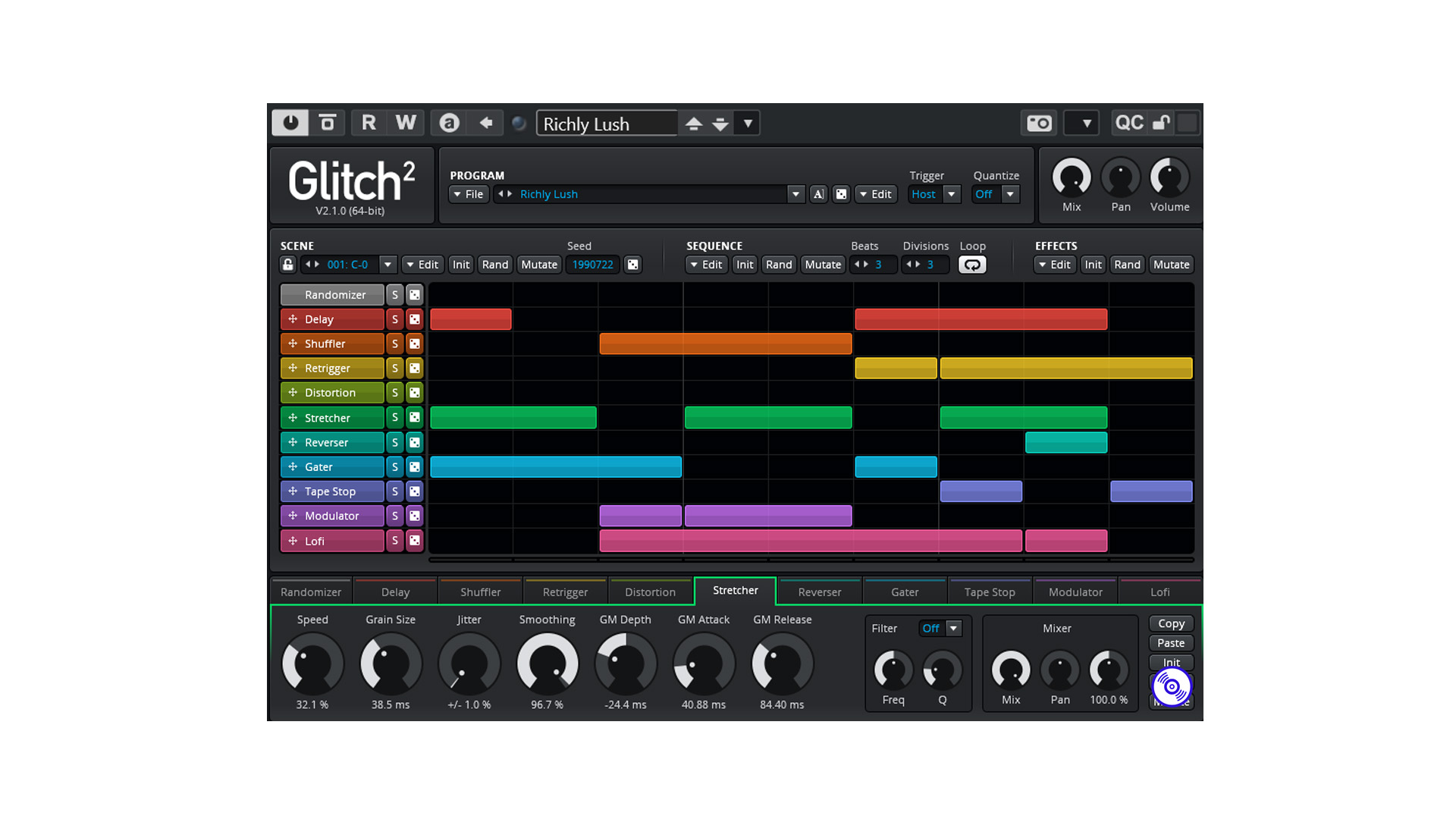Solo the Lofi effect lane
The width and height of the screenshot is (1456, 819).
(394, 541)
